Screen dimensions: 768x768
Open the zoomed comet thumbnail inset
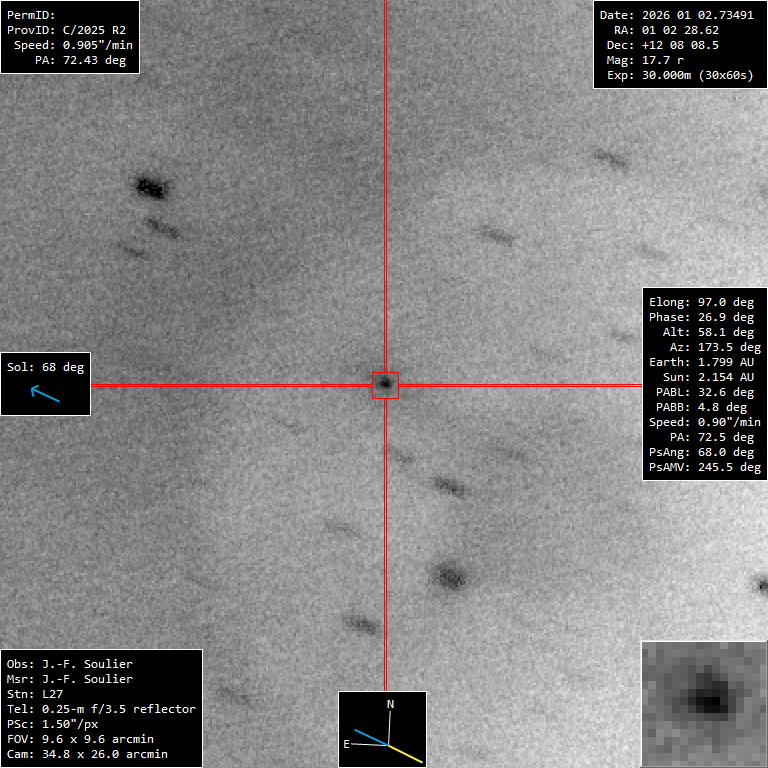pyautogui.click(x=703, y=703)
